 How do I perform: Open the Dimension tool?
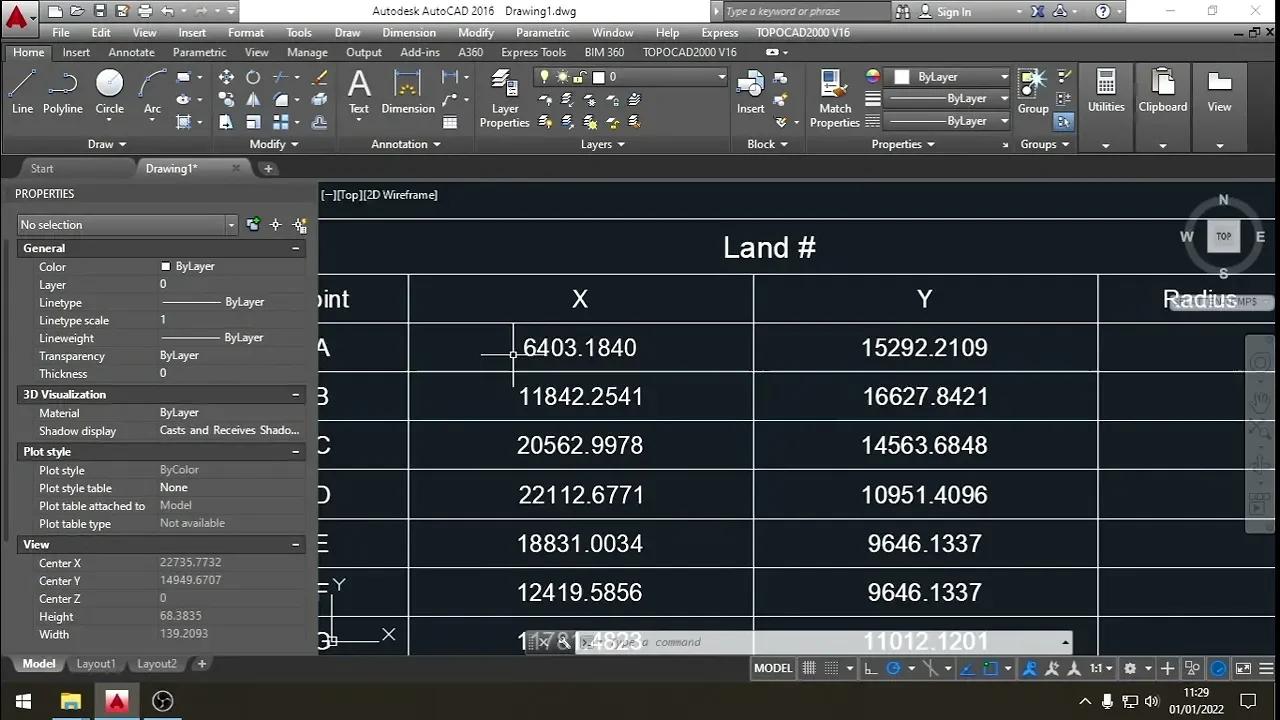[x=407, y=90]
